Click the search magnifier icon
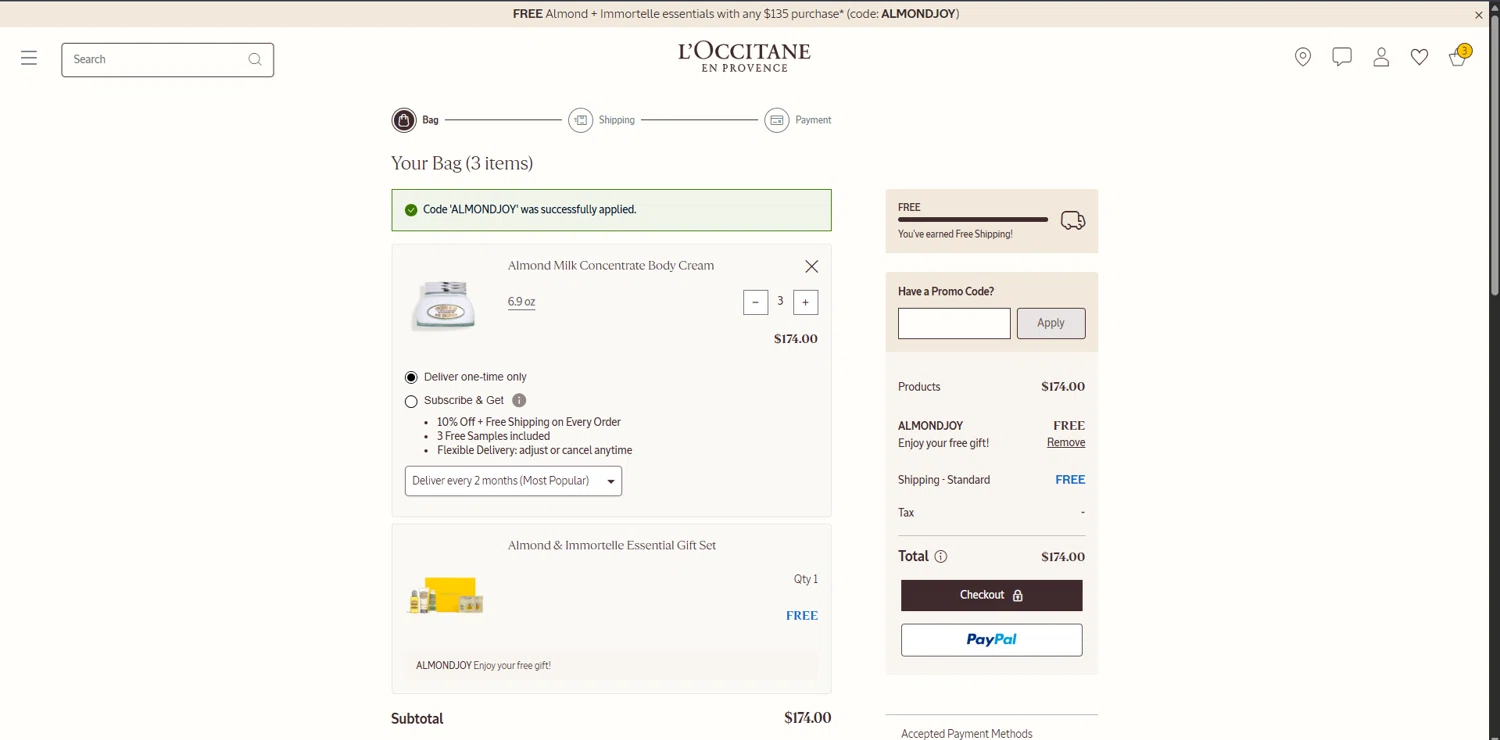The width and height of the screenshot is (1500, 740). (x=255, y=59)
